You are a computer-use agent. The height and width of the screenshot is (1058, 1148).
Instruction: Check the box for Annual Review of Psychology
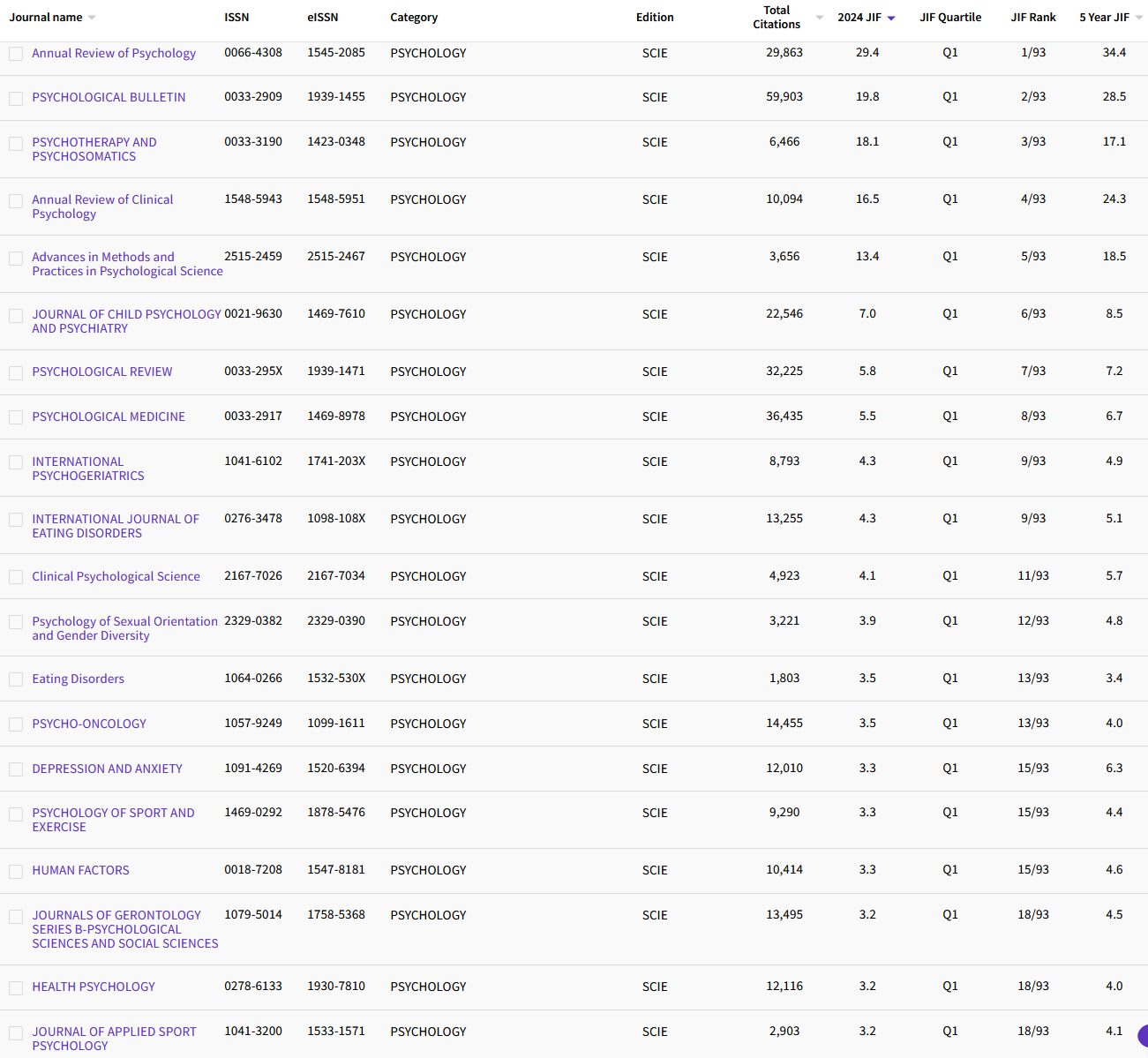(16, 54)
